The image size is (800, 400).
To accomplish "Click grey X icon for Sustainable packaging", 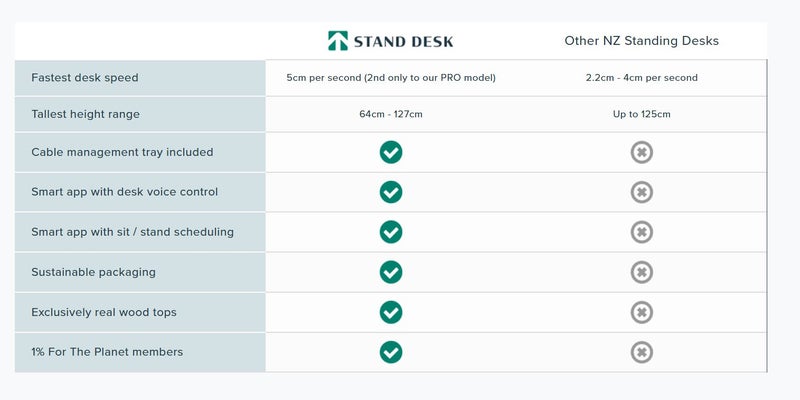I will pyautogui.click(x=642, y=272).
